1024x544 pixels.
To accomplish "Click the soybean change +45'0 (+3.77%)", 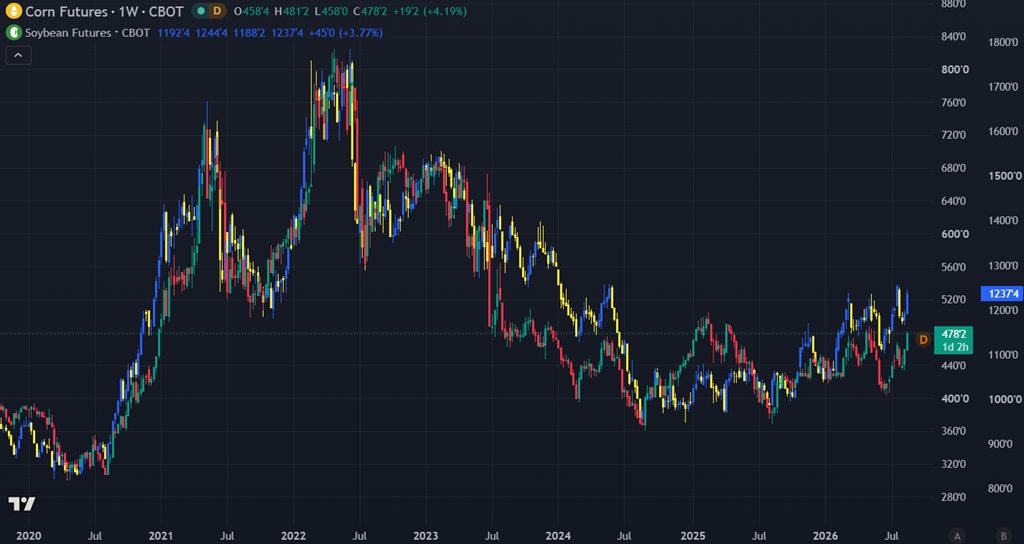I will (x=345, y=33).
